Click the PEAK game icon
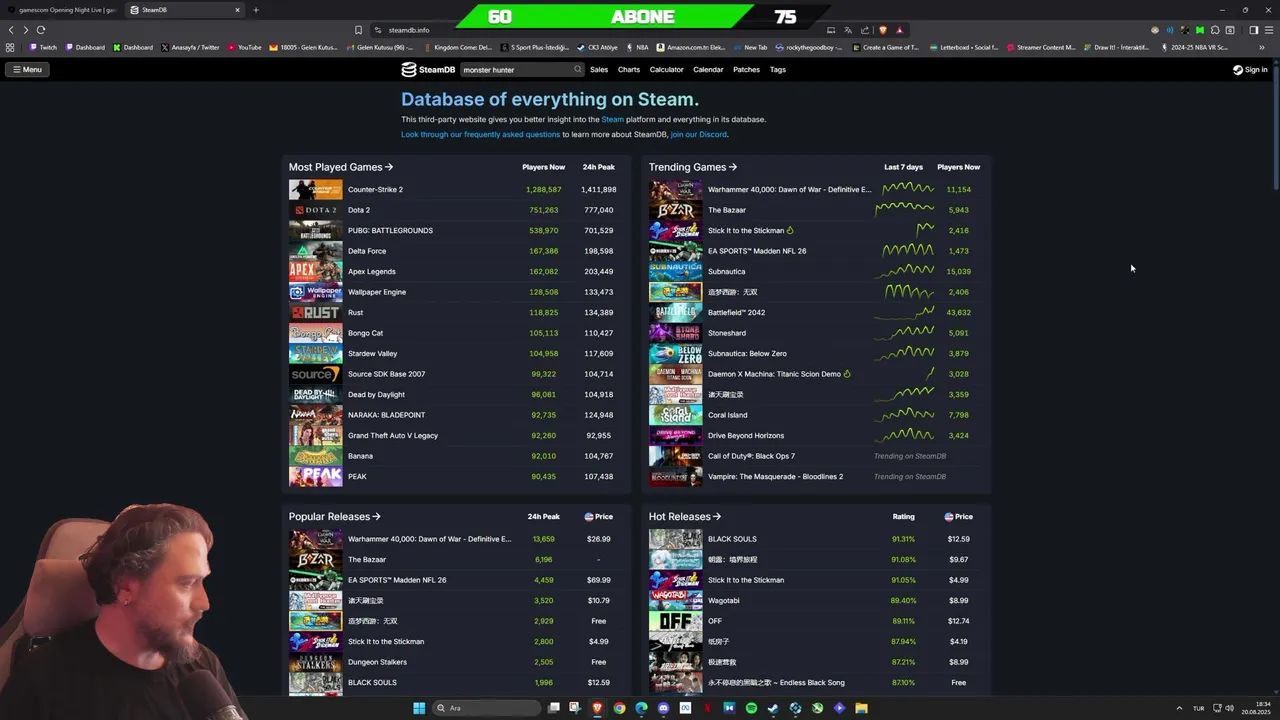 (315, 476)
